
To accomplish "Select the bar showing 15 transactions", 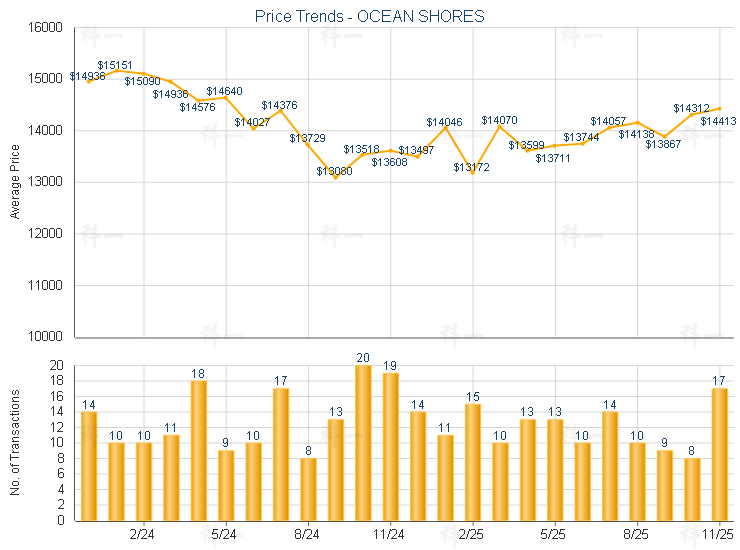I will click(x=473, y=462).
